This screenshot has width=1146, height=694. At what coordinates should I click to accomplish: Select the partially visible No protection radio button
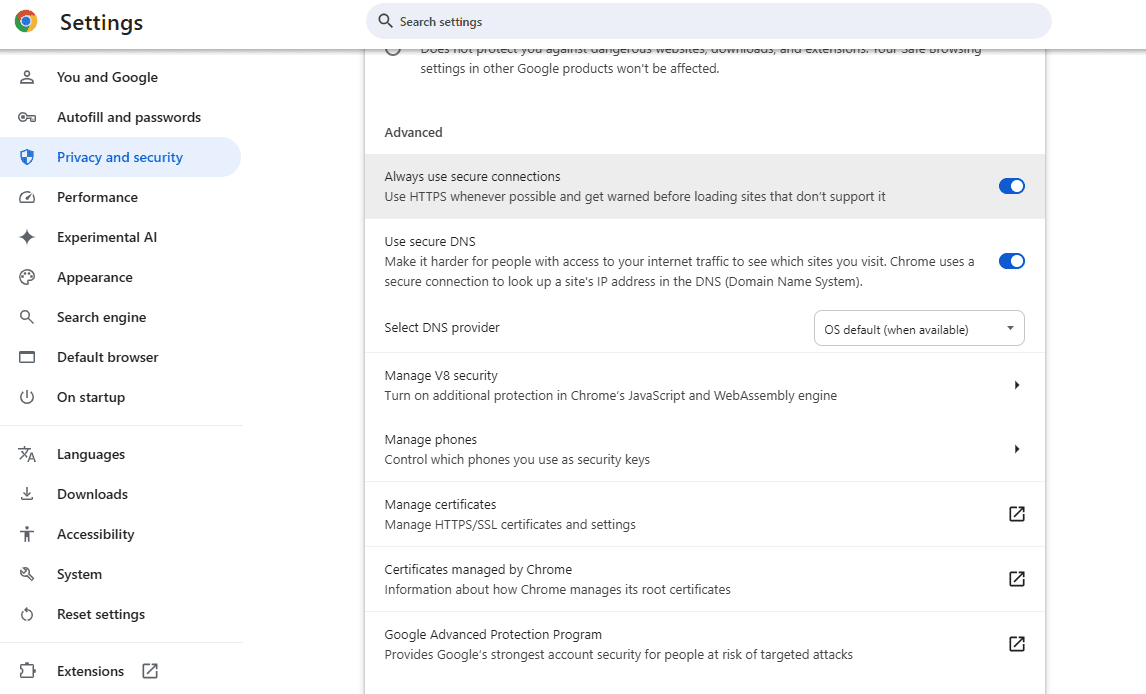pyautogui.click(x=394, y=51)
